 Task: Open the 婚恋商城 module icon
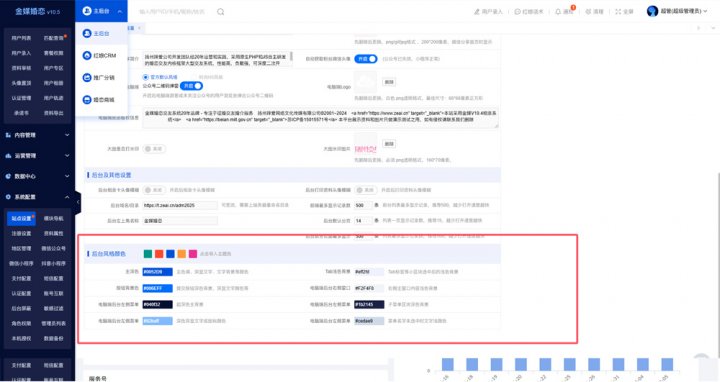point(87,100)
